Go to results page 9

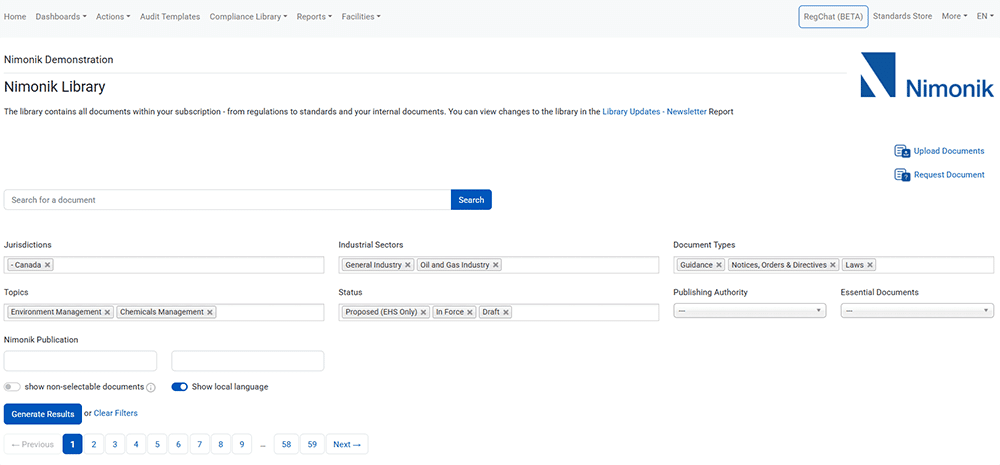[x=242, y=445]
